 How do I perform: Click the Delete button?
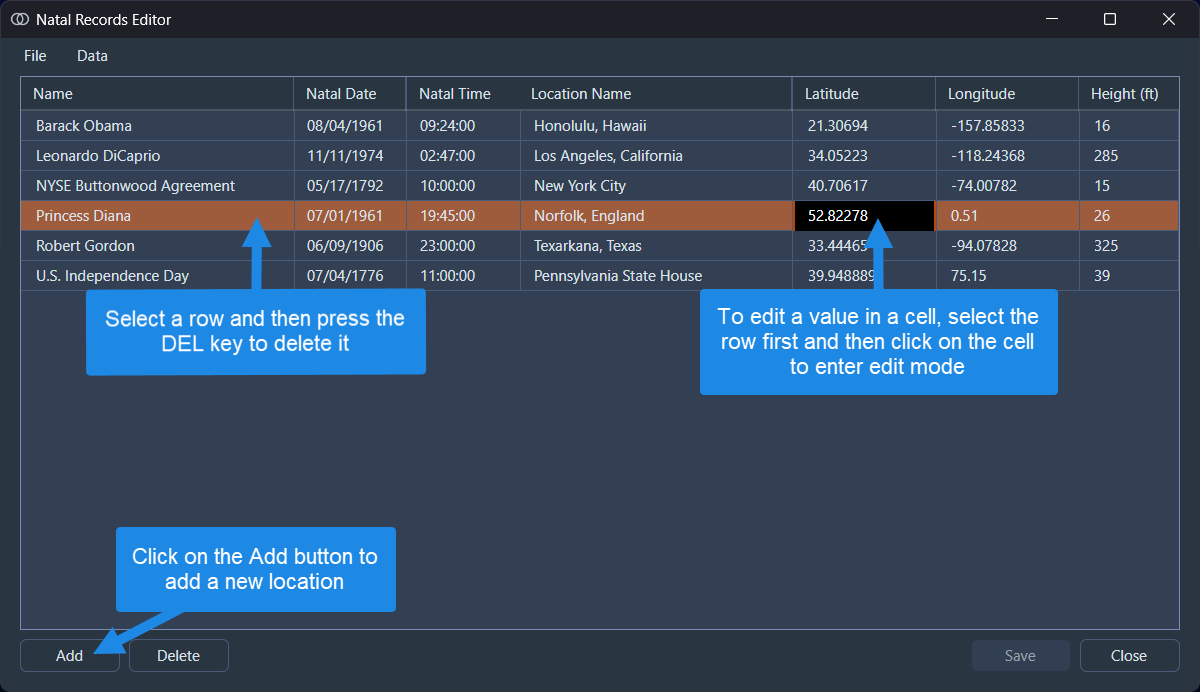coord(178,656)
